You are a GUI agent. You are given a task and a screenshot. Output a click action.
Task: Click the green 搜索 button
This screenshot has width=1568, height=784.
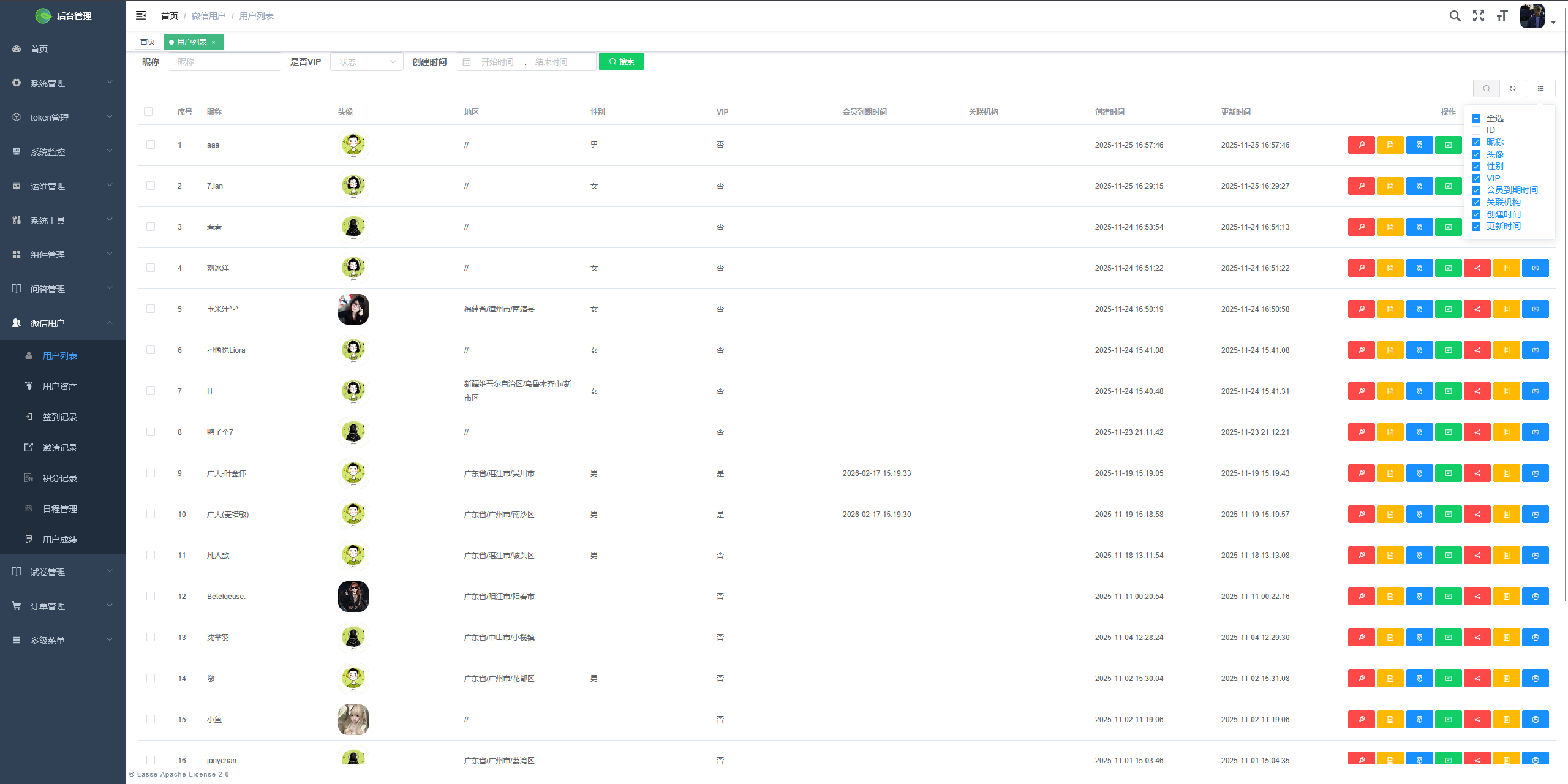click(621, 62)
